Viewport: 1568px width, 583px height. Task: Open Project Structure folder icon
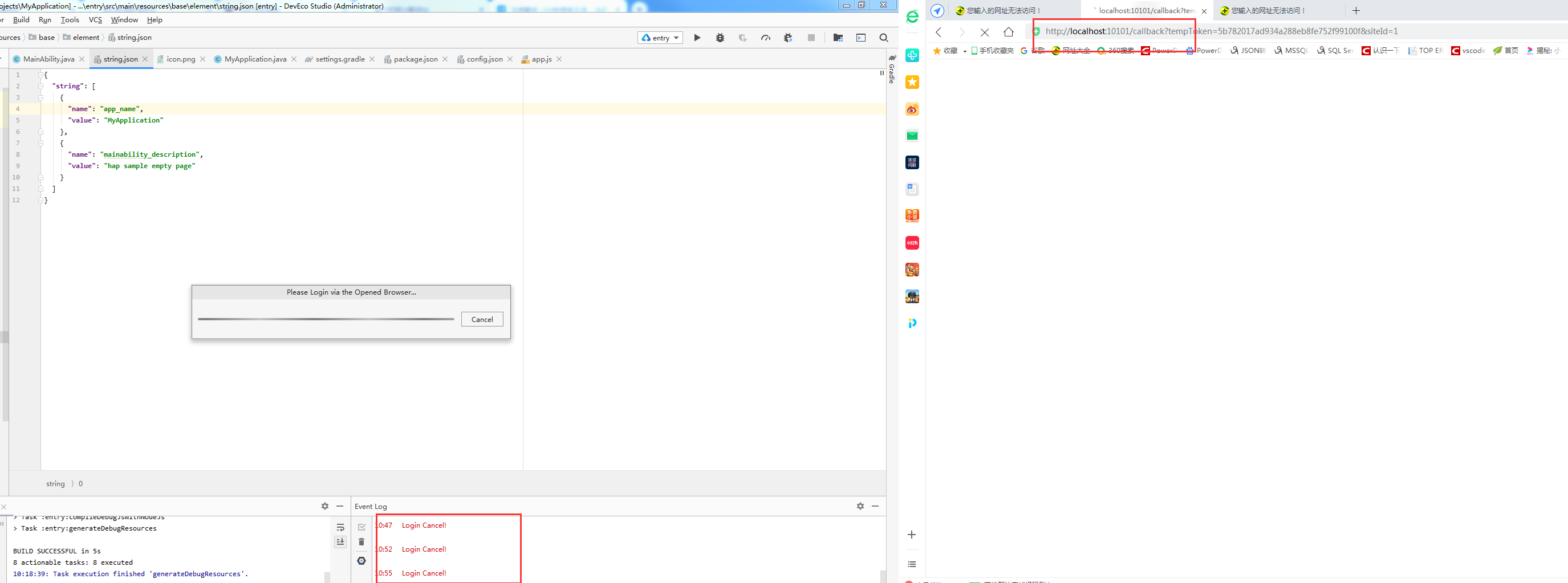point(838,38)
